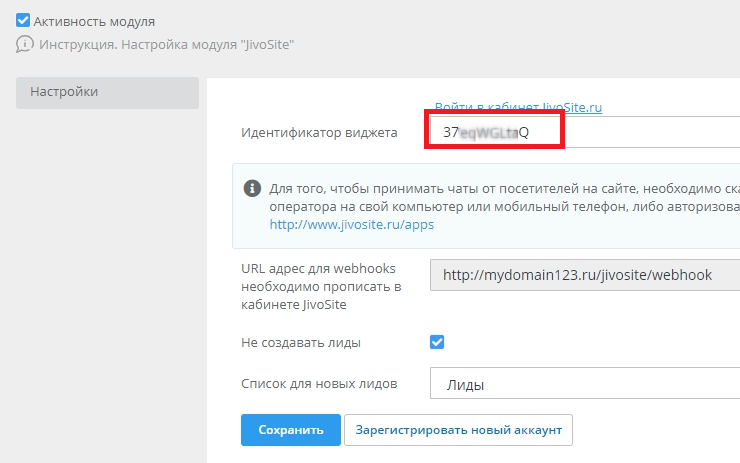Uncheck the Не создавать лиды checkbox
This screenshot has width=740, height=463.
coord(437,342)
